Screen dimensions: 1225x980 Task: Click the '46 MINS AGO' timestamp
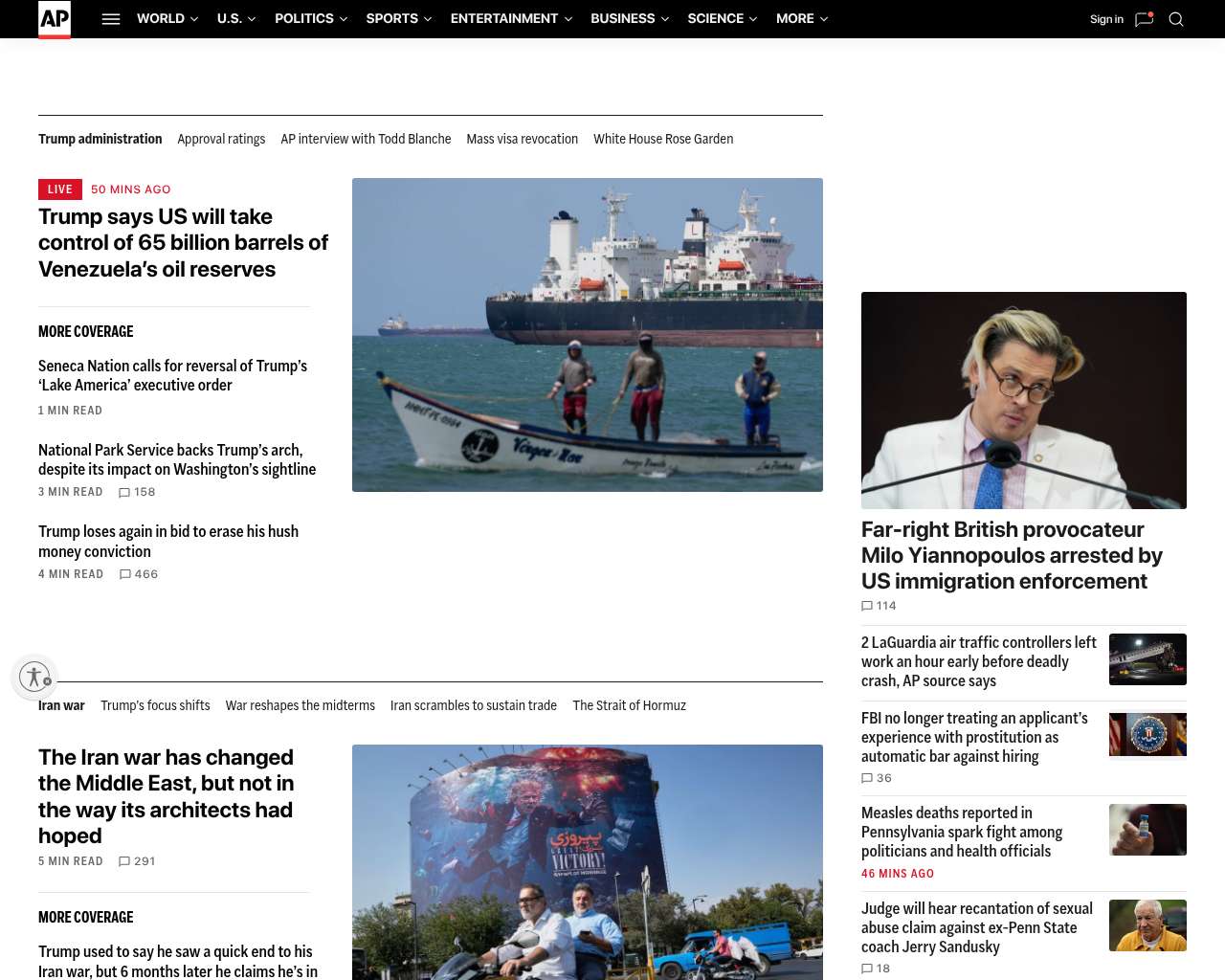(x=898, y=874)
